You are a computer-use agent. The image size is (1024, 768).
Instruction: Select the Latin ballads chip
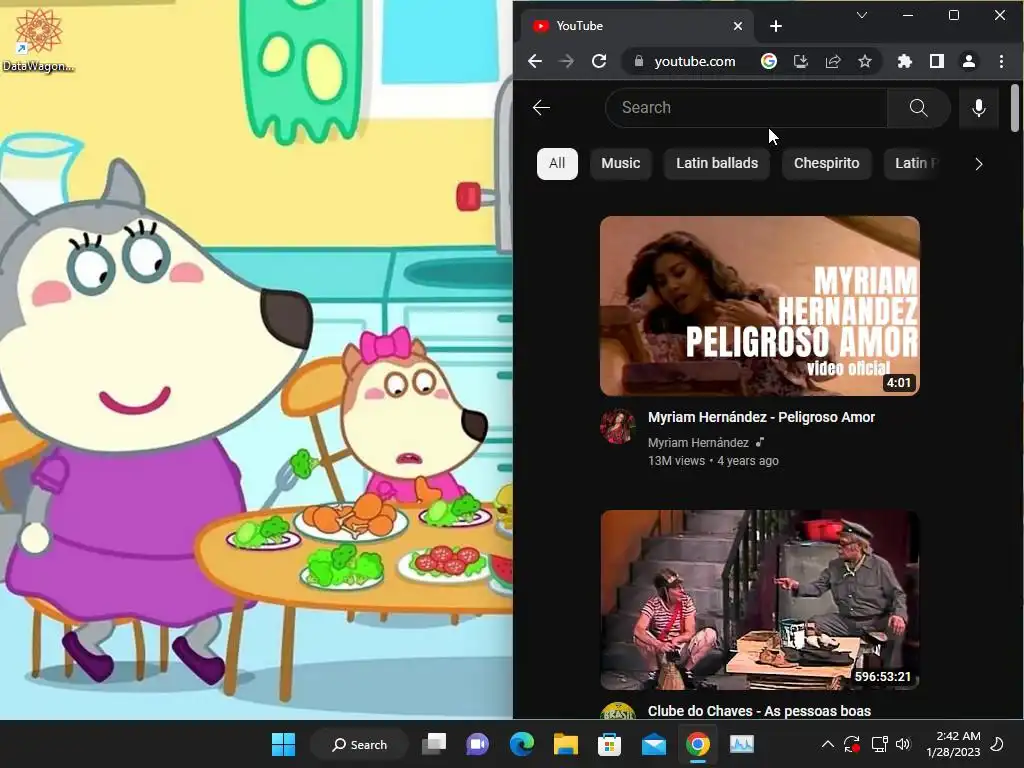coord(717,163)
